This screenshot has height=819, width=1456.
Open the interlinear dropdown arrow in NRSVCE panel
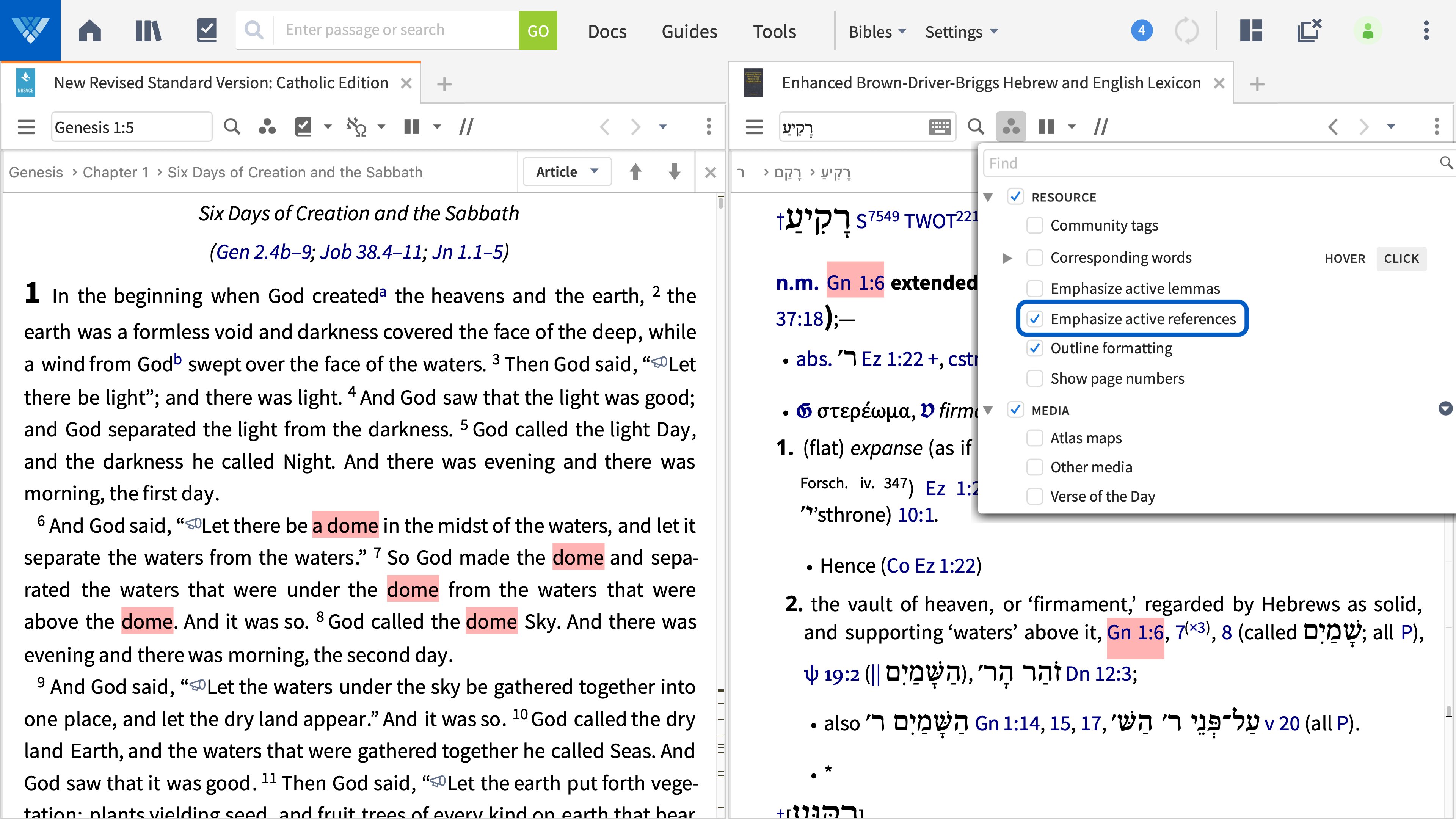(x=381, y=127)
